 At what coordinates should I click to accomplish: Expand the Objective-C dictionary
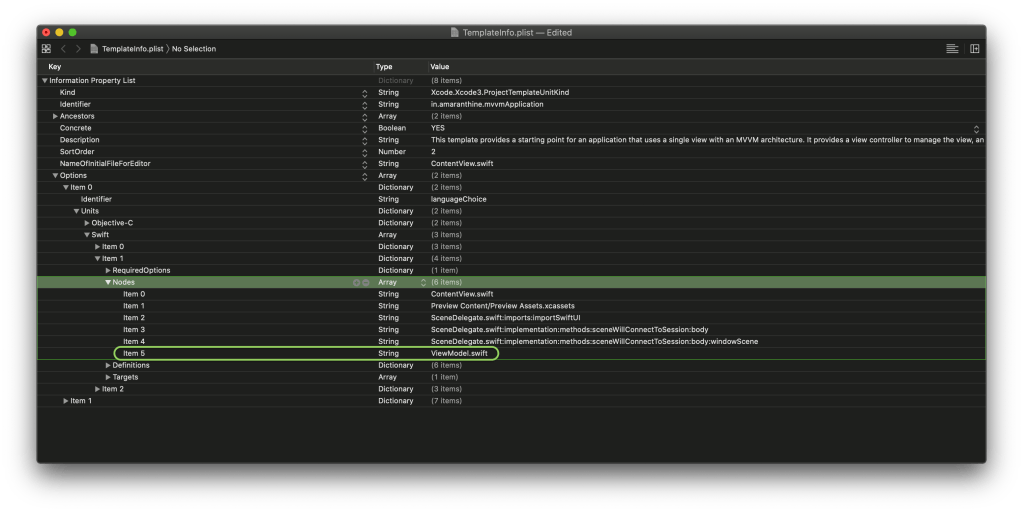87,222
